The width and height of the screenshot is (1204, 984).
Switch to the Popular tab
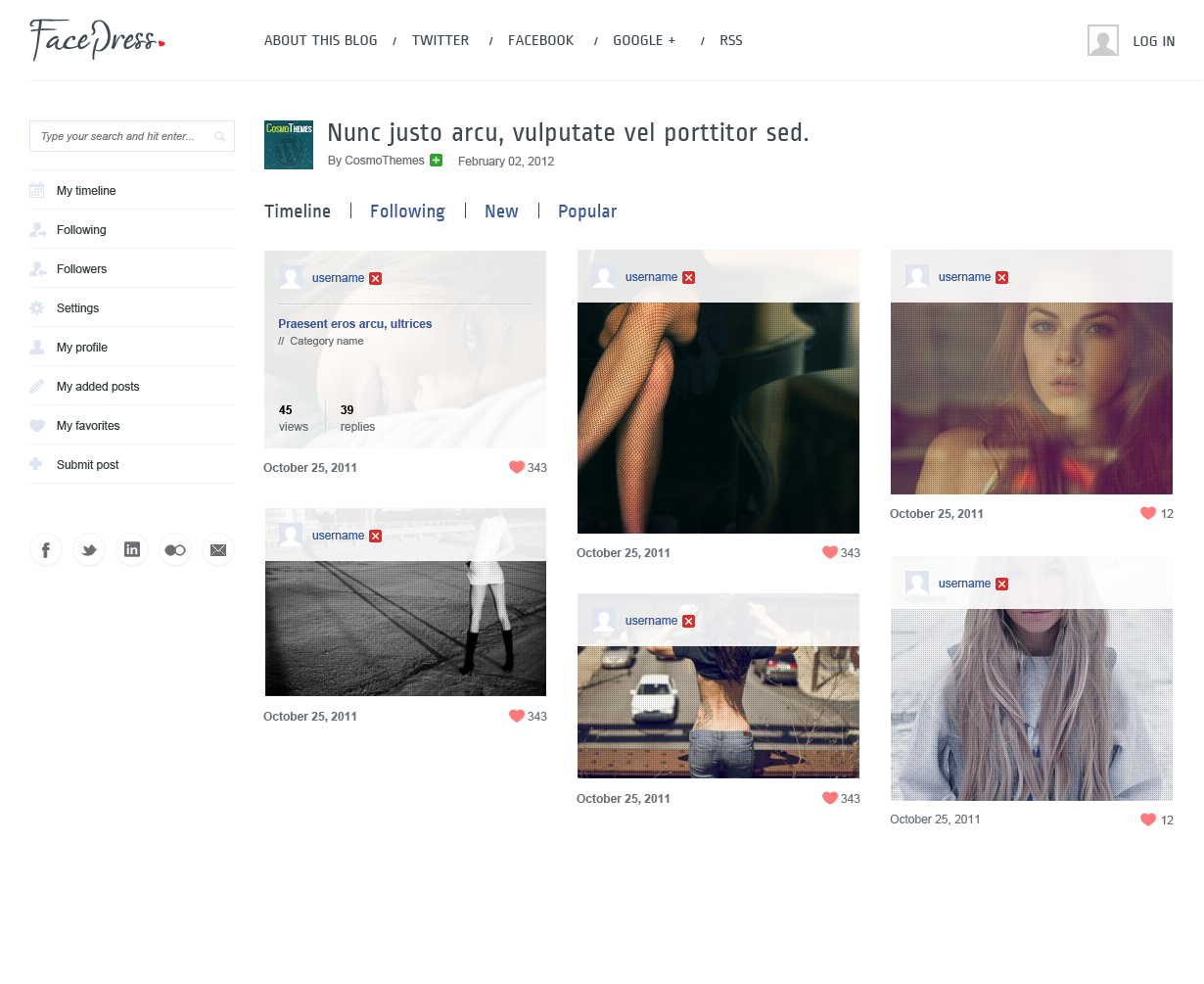(587, 211)
